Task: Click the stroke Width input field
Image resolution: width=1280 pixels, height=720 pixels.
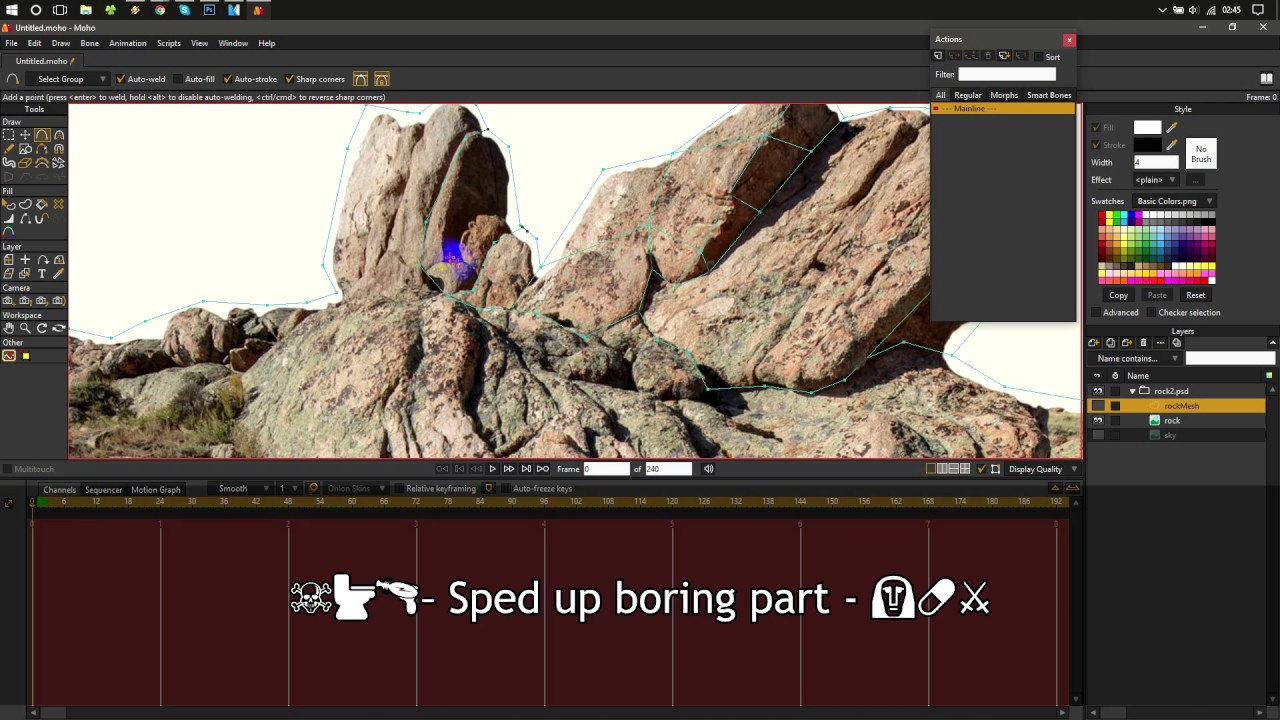Action: click(x=1156, y=162)
